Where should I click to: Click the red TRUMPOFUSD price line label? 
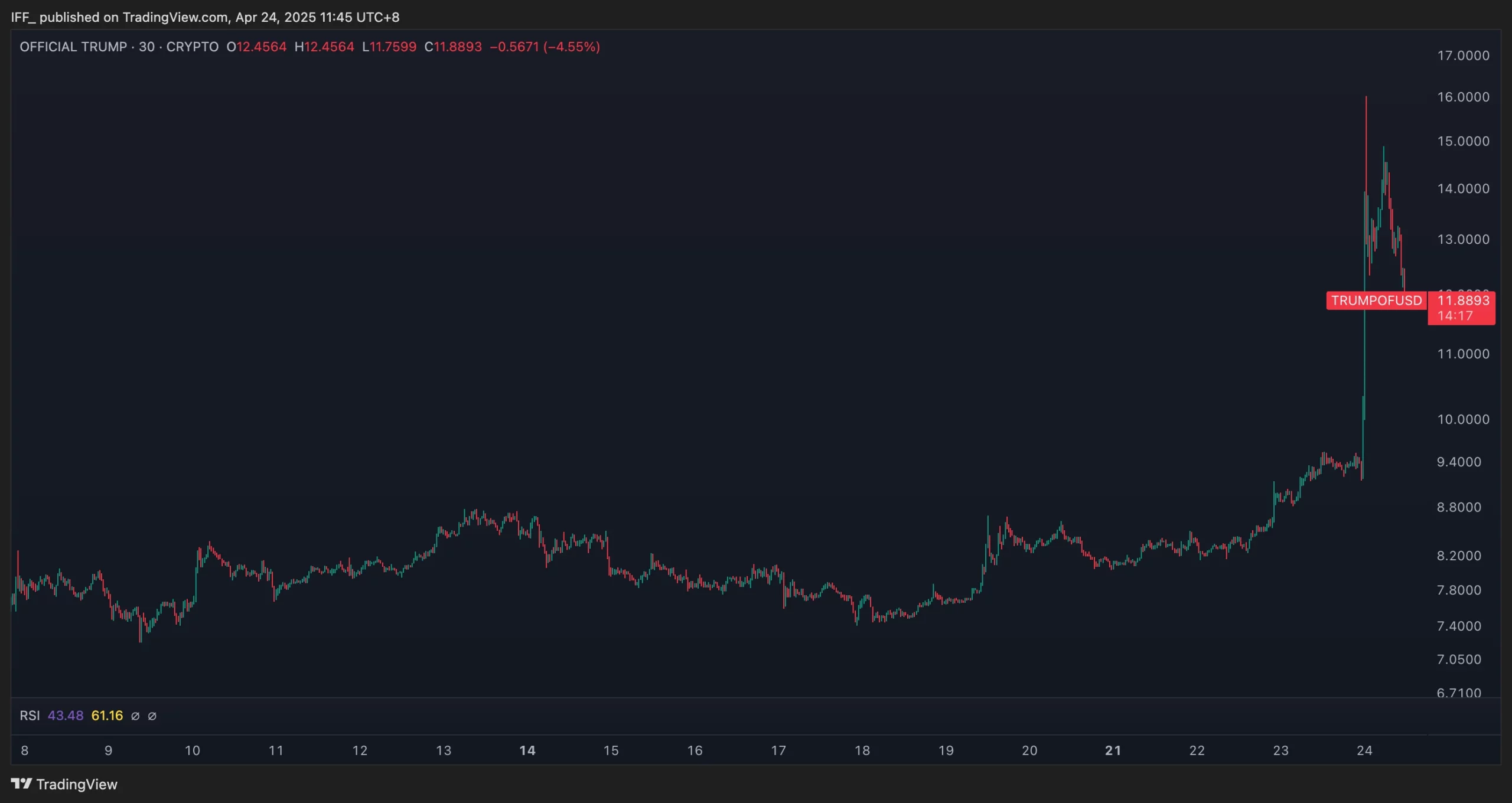[x=1376, y=301]
